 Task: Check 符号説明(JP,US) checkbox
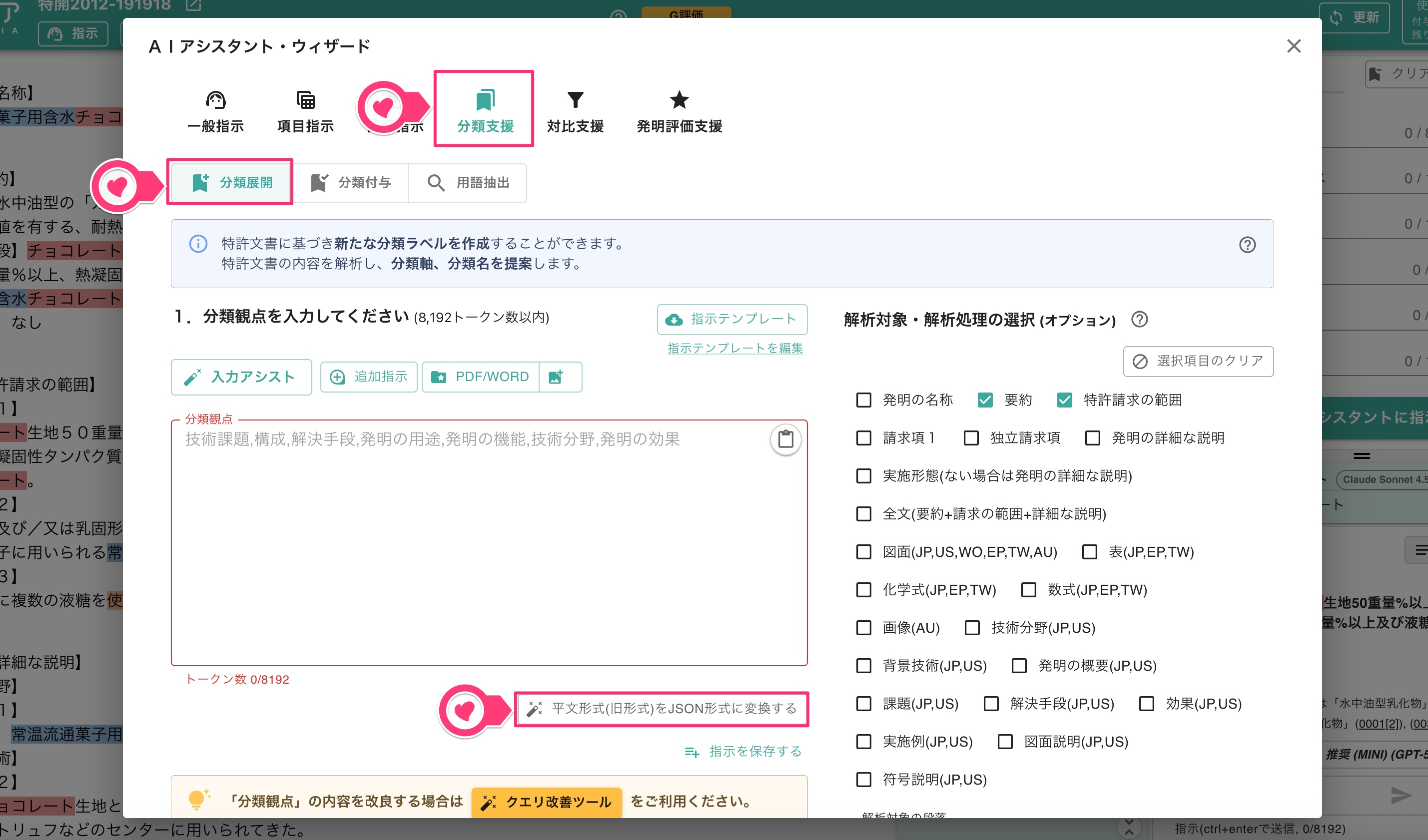tap(863, 780)
